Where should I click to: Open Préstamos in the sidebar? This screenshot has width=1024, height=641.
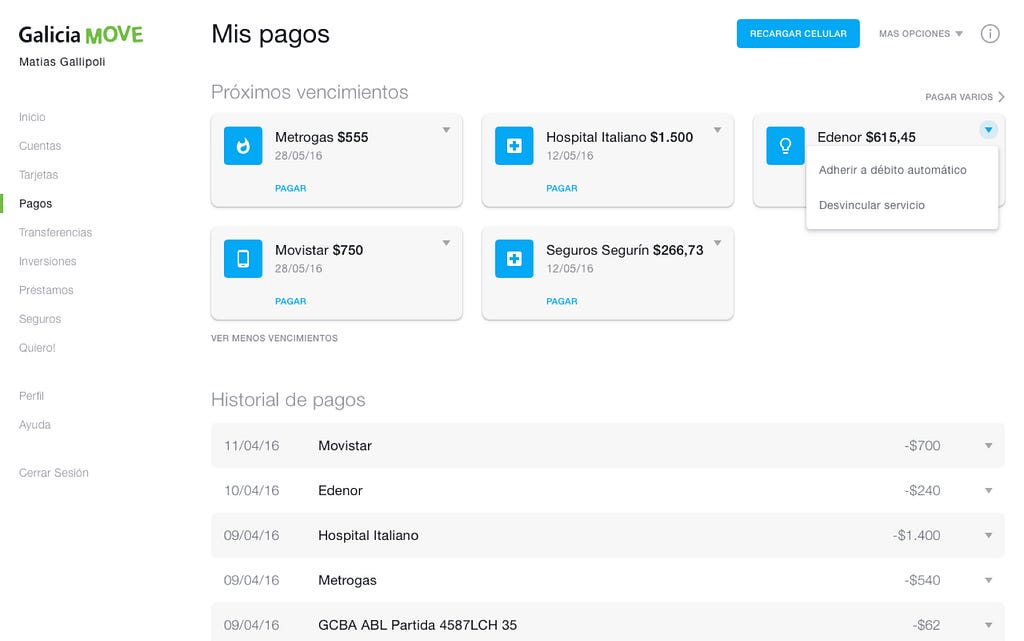click(46, 290)
